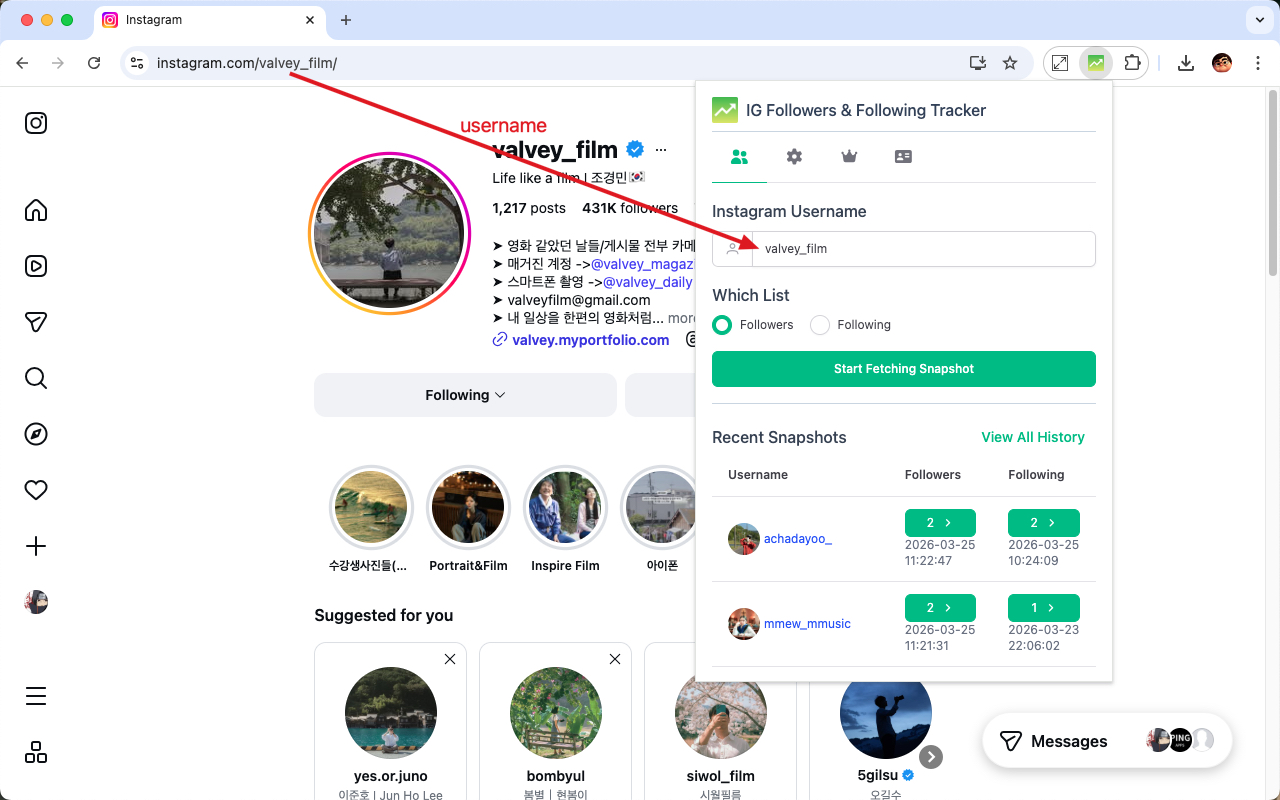Image resolution: width=1280 pixels, height=800 pixels.
Task: Click the 1,217 posts count
Action: 529,208
